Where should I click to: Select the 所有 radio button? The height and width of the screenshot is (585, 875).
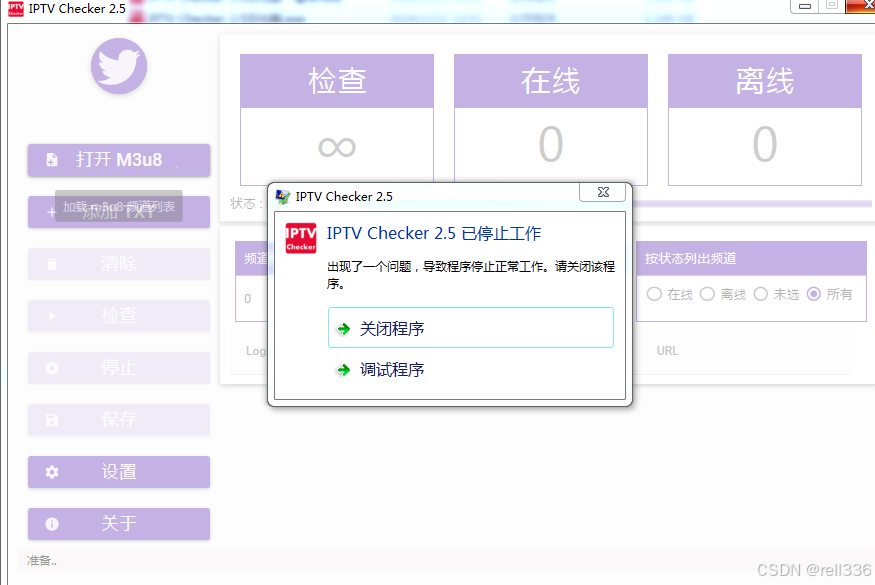tap(814, 294)
